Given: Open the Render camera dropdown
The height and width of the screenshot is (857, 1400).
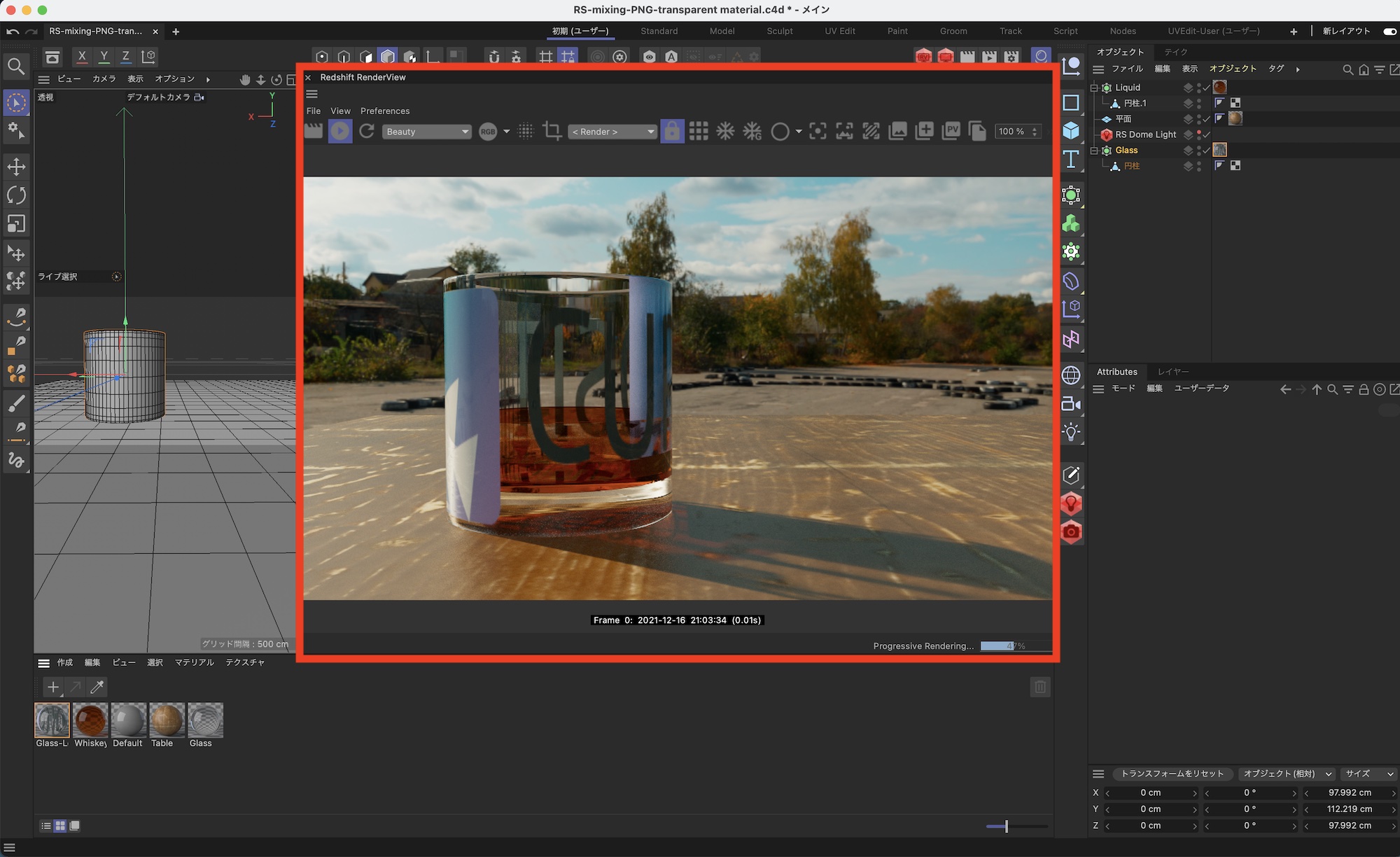Looking at the screenshot, I should pos(612,132).
